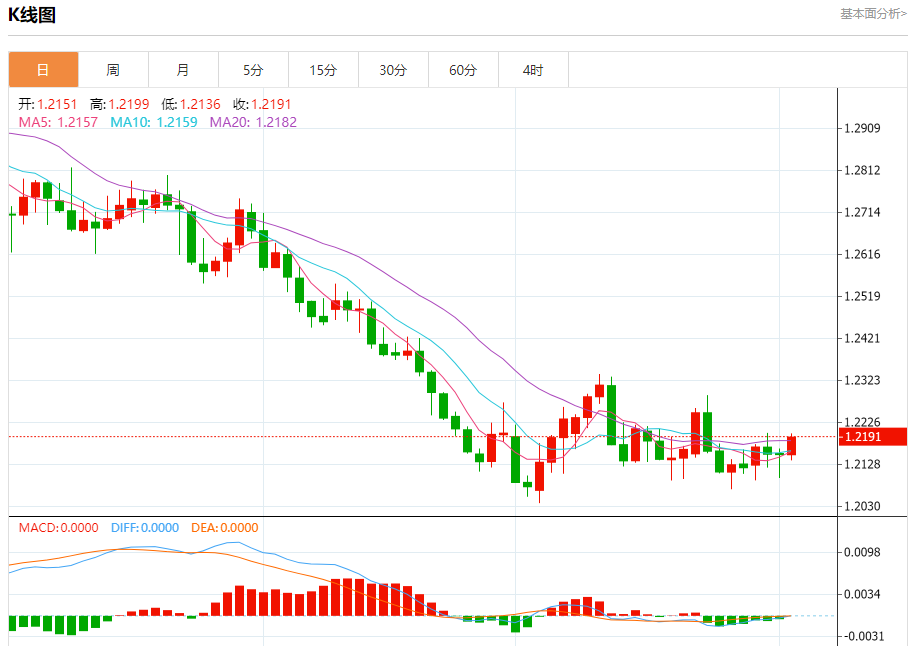Click the 0.0098 MACD axis label
The height and width of the screenshot is (646, 912).
click(863, 552)
